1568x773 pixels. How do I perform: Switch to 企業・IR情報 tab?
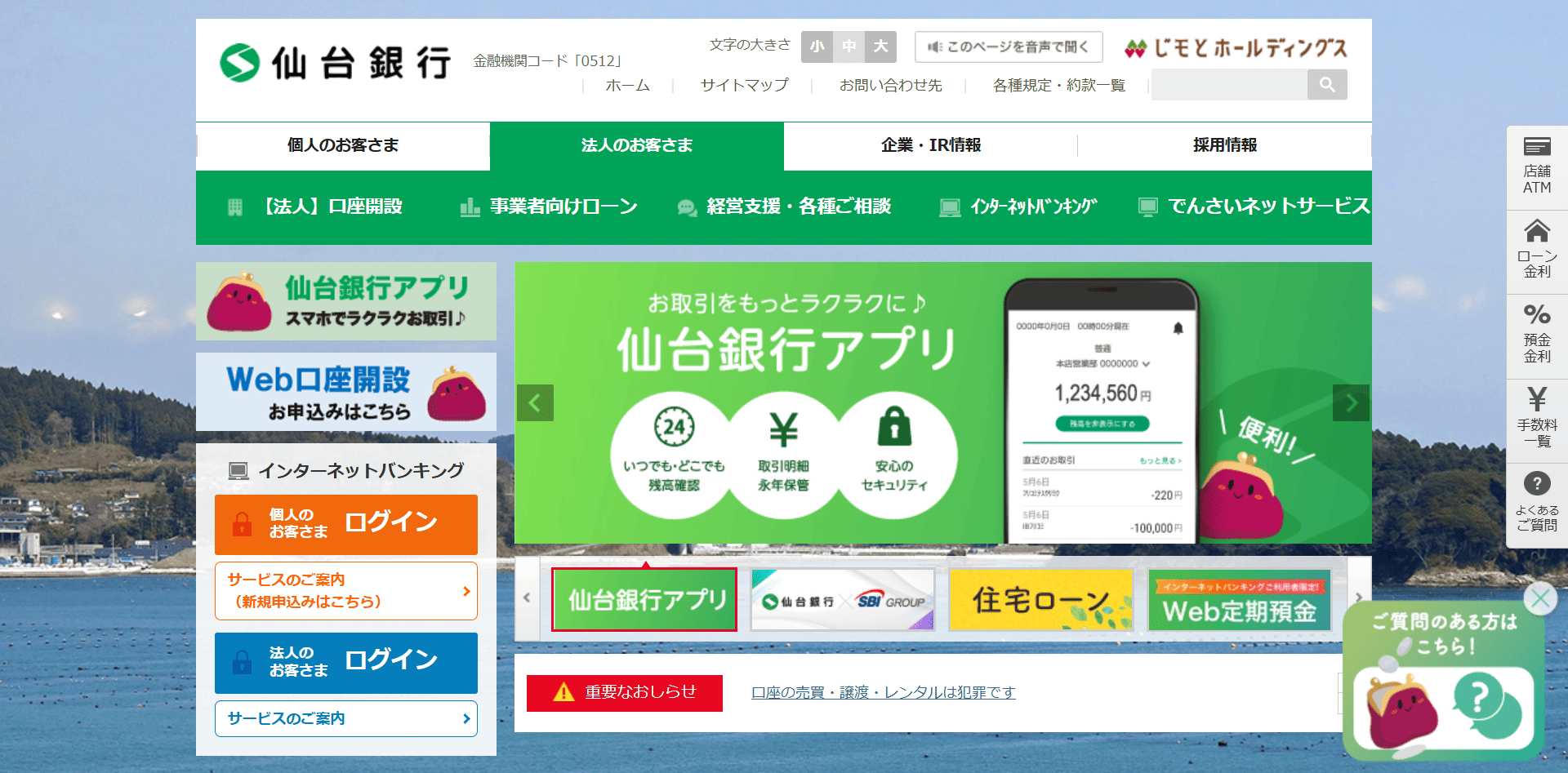[931, 145]
